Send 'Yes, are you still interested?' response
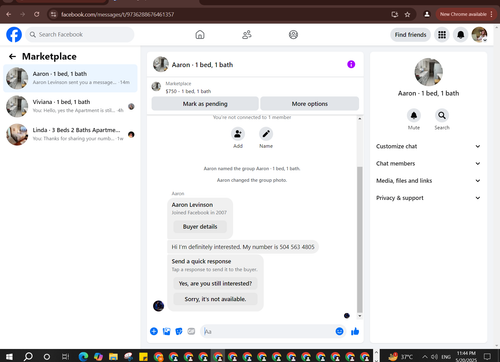Viewport: 500px width, 362px height. tap(215, 284)
